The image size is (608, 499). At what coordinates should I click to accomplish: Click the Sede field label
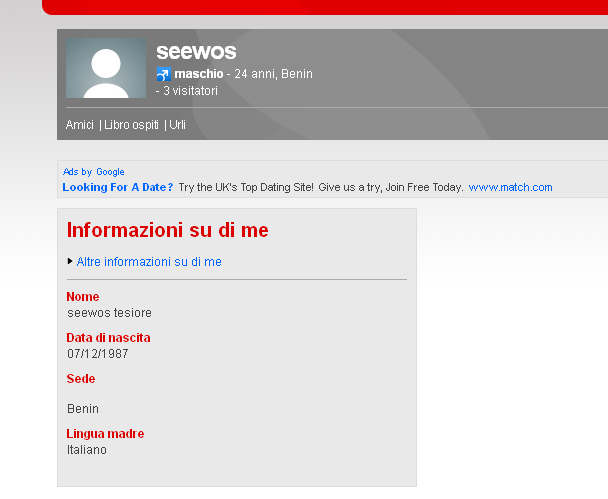pos(81,379)
